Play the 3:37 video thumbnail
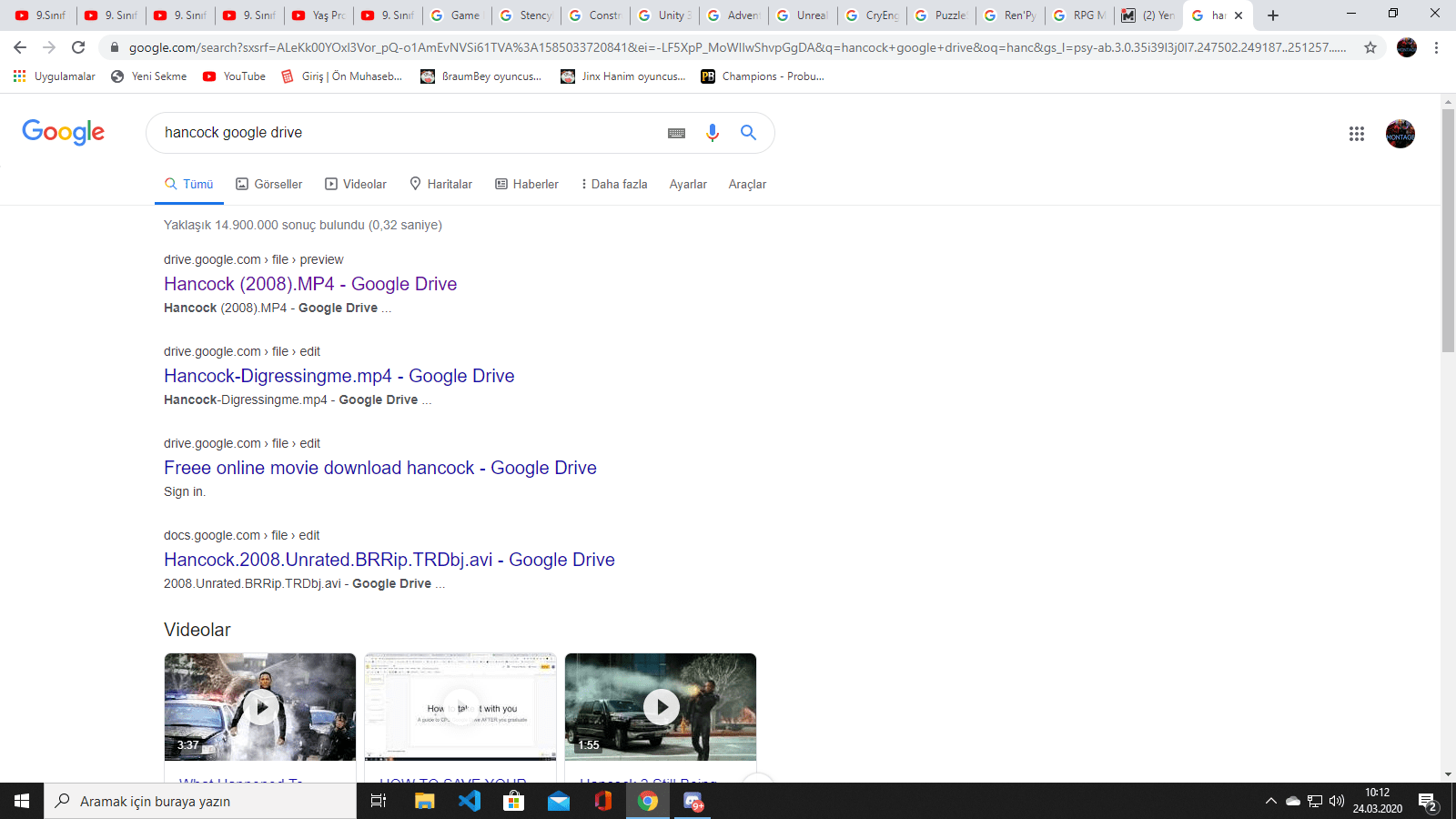1456x819 pixels. (260, 707)
